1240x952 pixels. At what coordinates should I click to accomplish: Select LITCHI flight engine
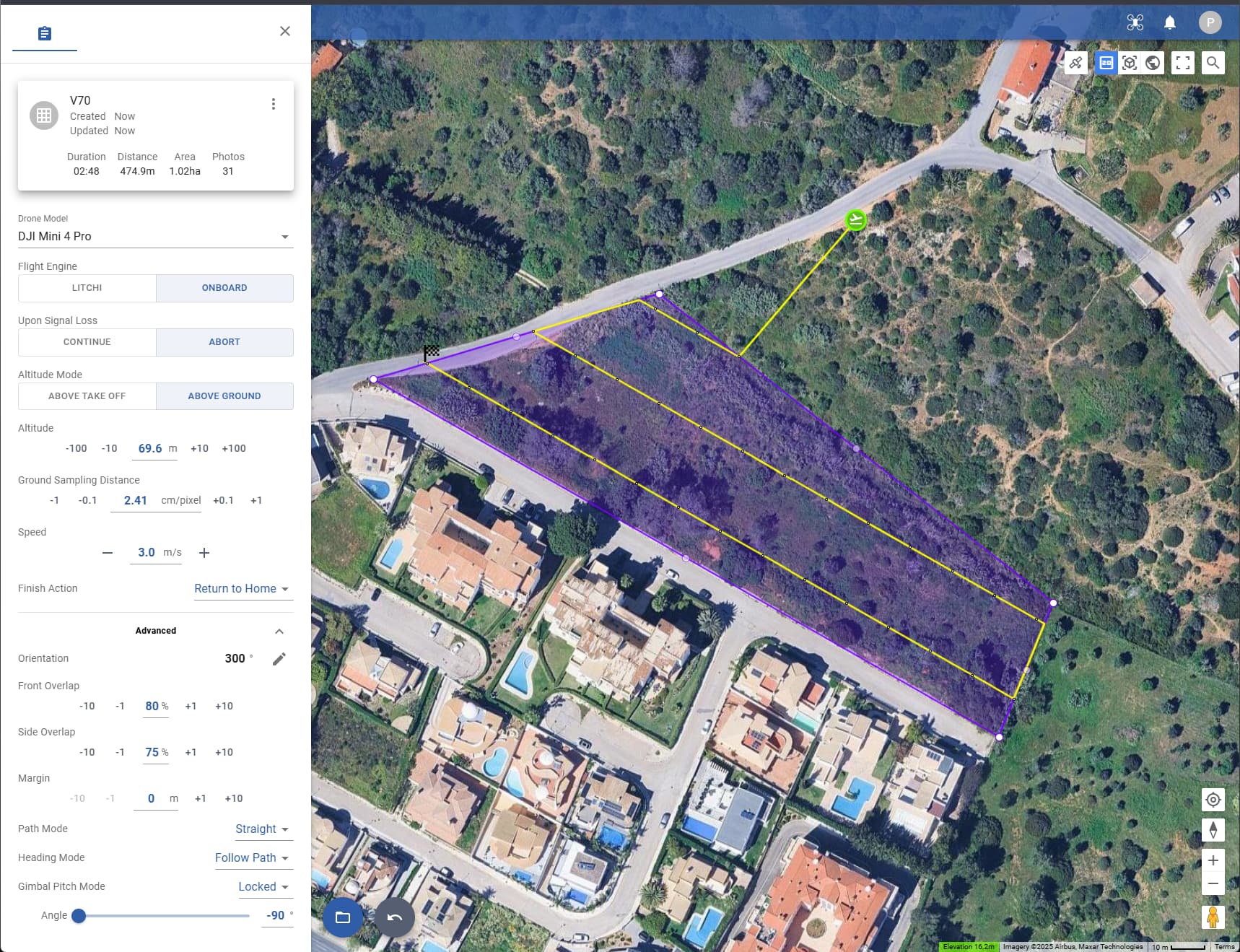(87, 288)
